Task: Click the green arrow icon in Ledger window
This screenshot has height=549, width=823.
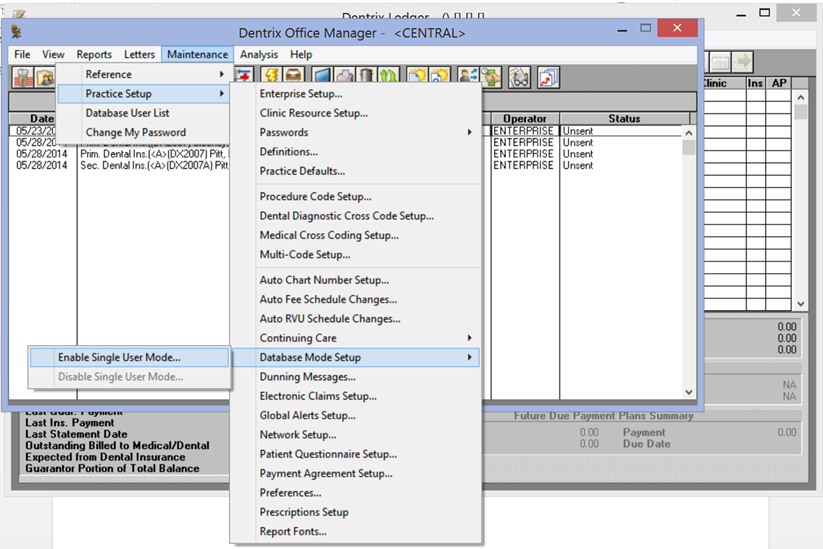Action: coord(743,62)
